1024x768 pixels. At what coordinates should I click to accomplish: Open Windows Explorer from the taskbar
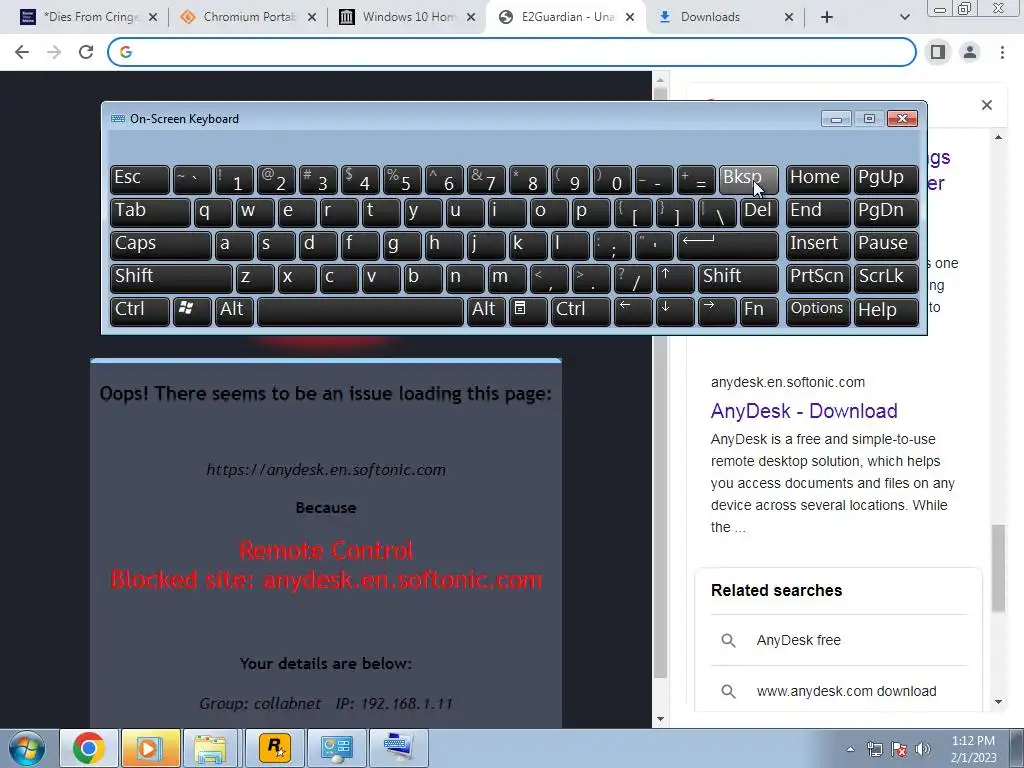[x=210, y=748]
